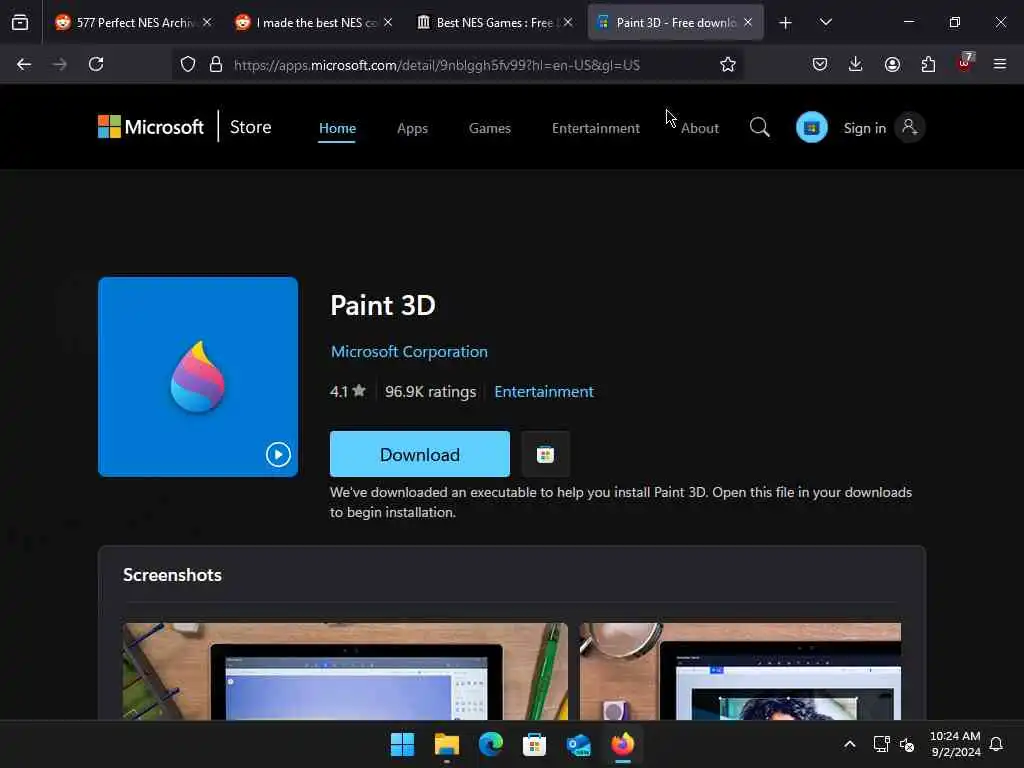The height and width of the screenshot is (768, 1024).
Task: Open the Extensions puzzle icon
Action: click(x=928, y=64)
